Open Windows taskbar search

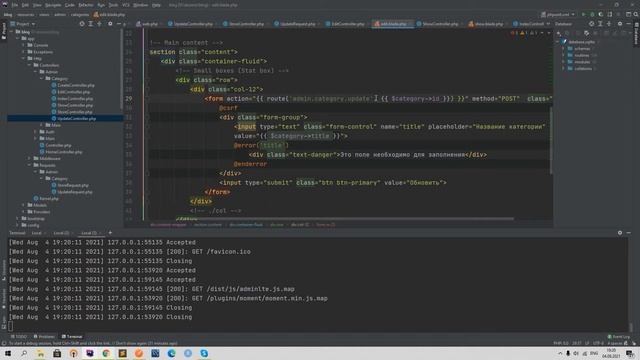coord(24,353)
